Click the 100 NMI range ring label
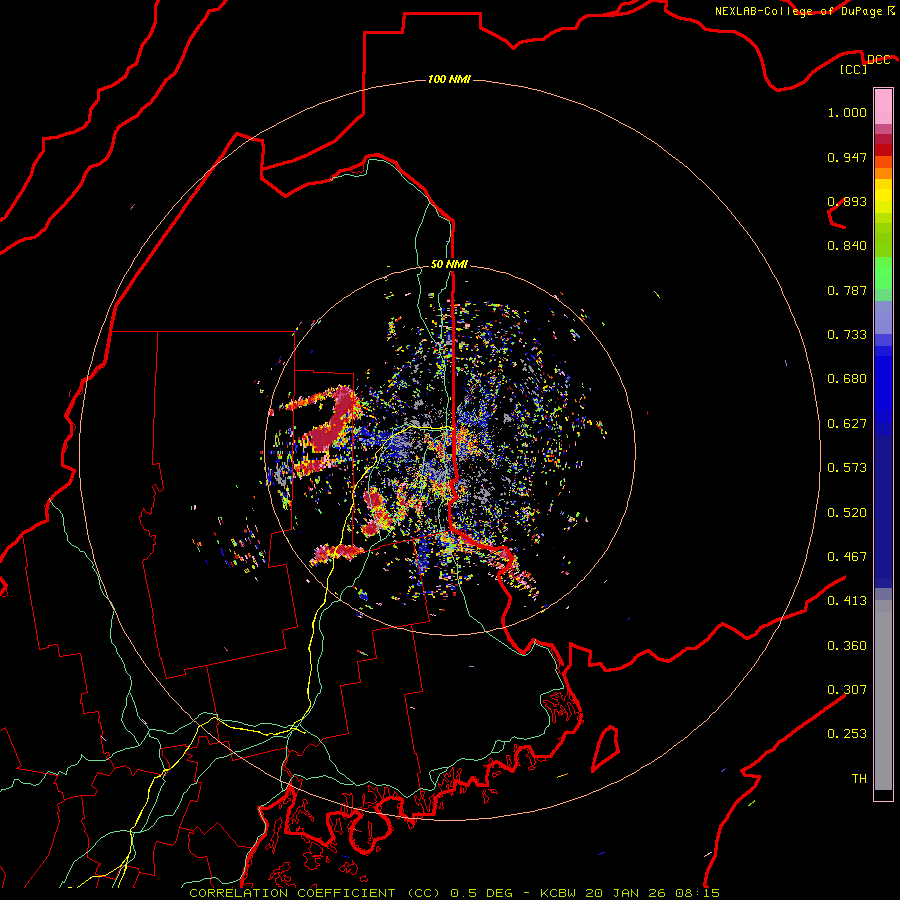The image size is (900, 900). coord(449,79)
